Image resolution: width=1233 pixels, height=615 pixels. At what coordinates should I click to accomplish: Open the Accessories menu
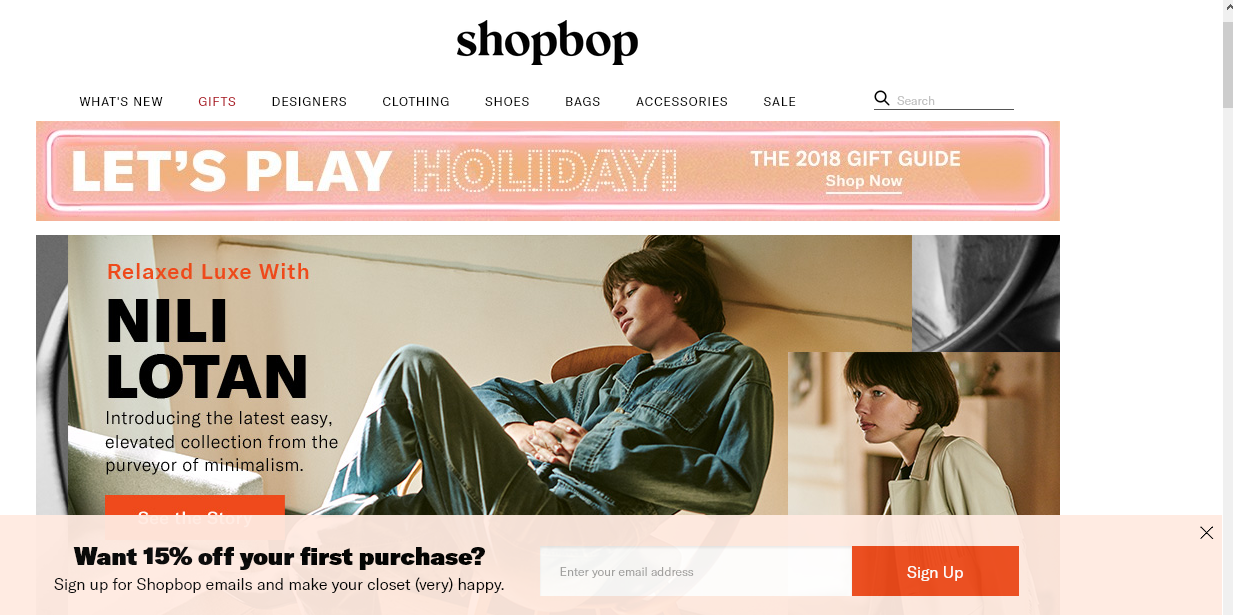pos(682,102)
